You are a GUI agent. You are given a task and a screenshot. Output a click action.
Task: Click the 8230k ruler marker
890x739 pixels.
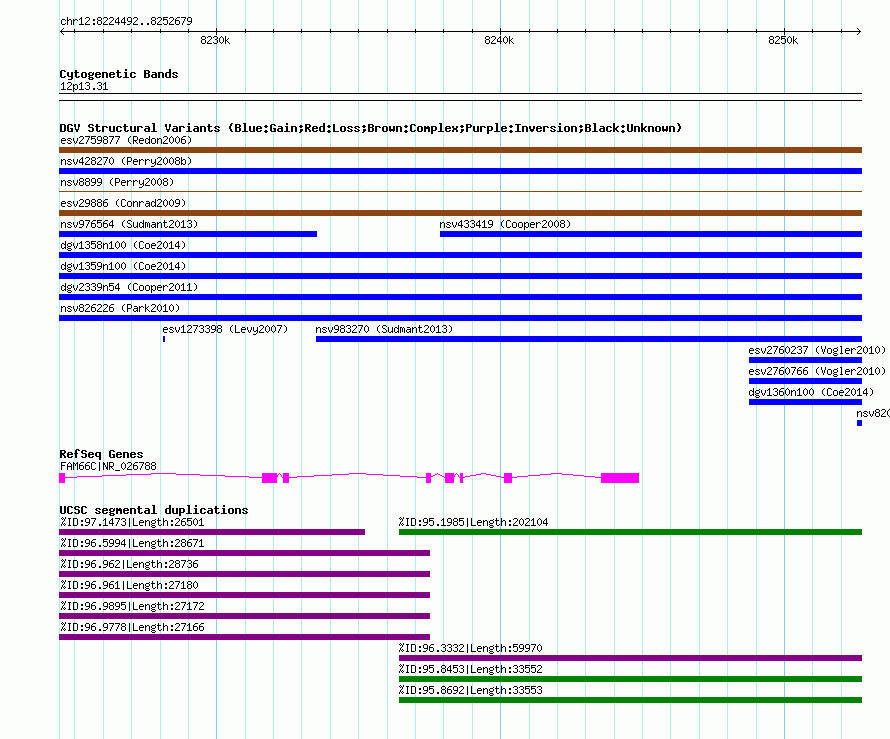click(x=215, y=40)
